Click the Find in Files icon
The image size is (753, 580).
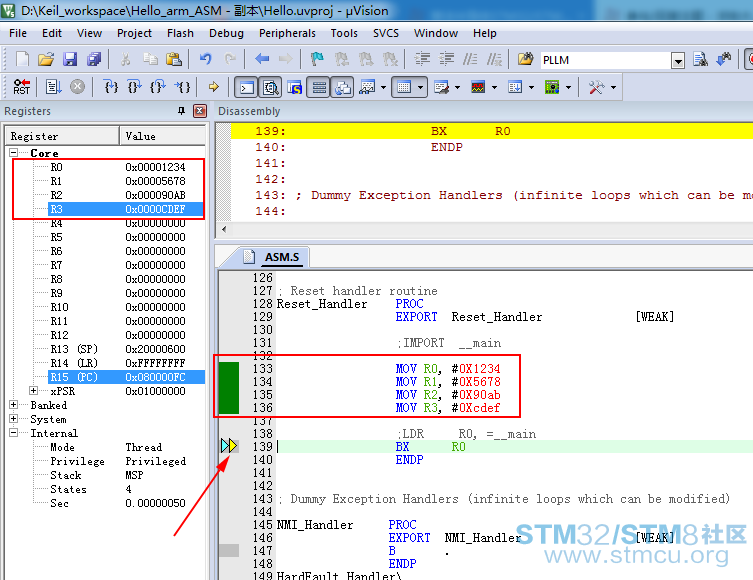(525, 60)
